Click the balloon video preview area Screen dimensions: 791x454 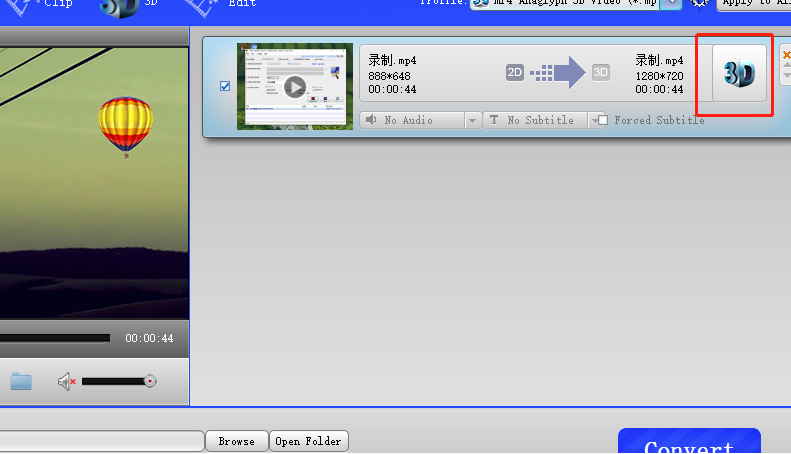[x=94, y=183]
